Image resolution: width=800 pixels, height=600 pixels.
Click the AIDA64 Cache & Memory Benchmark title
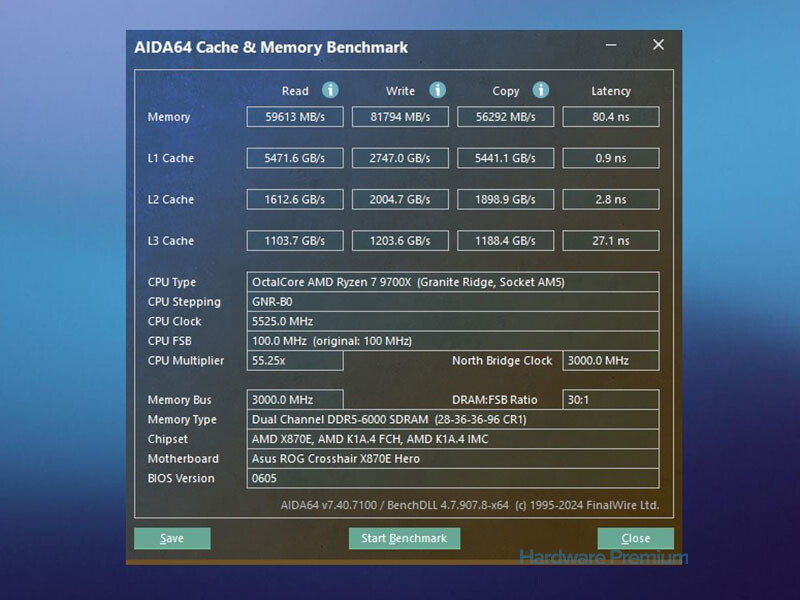tap(271, 47)
